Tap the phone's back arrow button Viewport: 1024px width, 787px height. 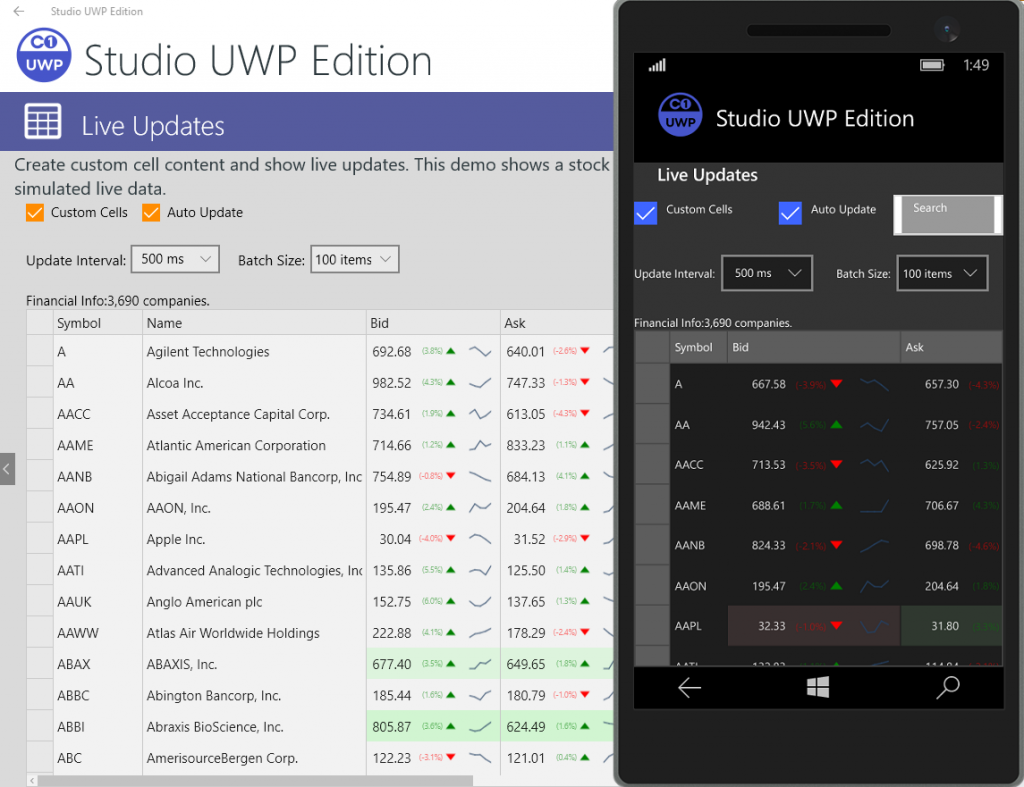pyautogui.click(x=689, y=687)
